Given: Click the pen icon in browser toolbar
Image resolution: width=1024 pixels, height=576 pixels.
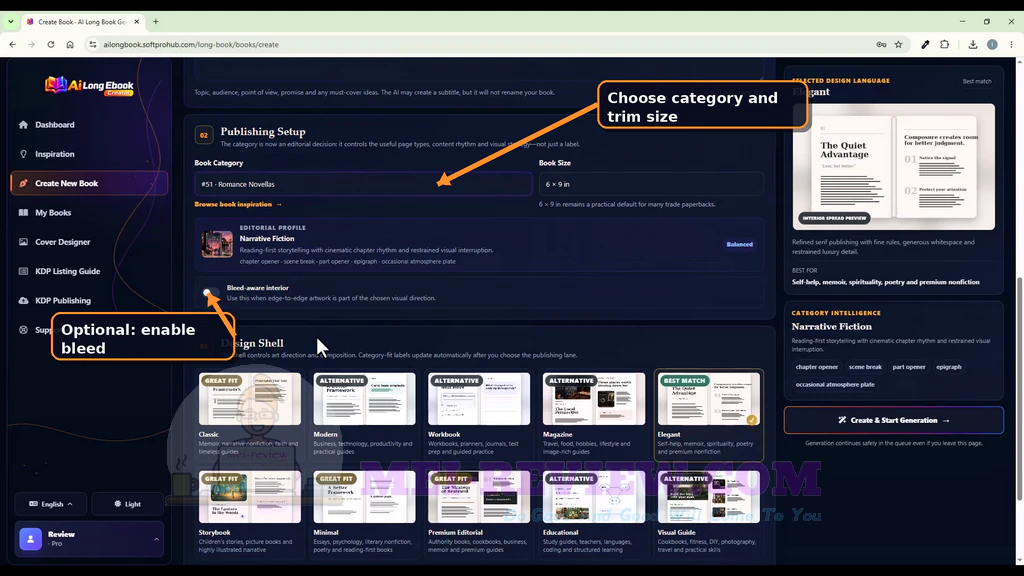Looking at the screenshot, I should tap(925, 44).
